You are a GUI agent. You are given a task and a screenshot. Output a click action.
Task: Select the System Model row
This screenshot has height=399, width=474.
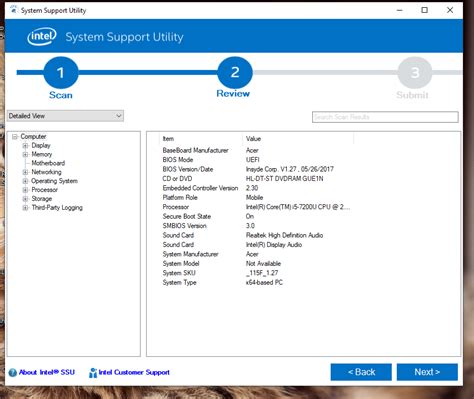(x=257, y=263)
